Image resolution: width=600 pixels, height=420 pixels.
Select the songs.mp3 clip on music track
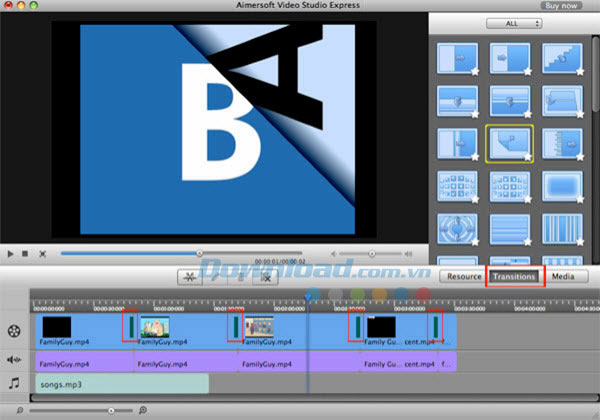(x=121, y=383)
